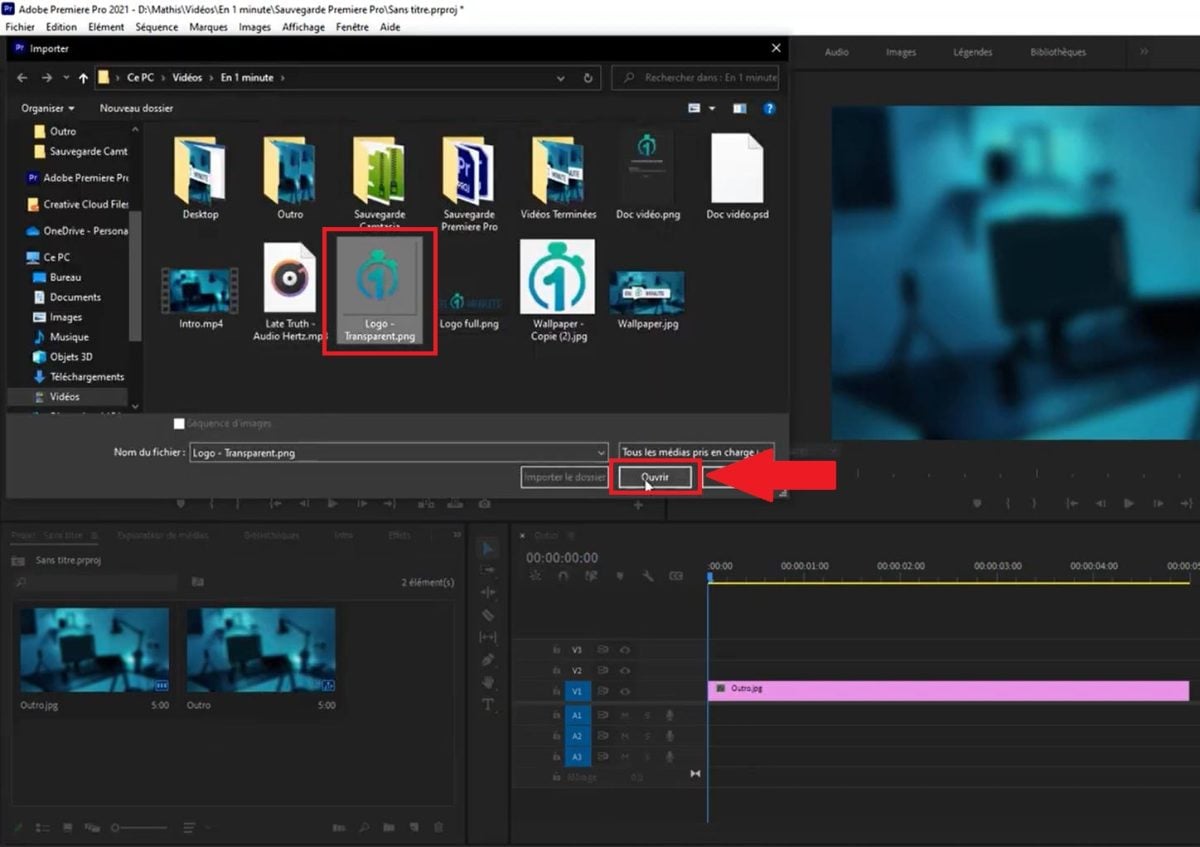This screenshot has width=1200, height=847.
Task: Toggle V3 track output eye
Action: click(624, 650)
